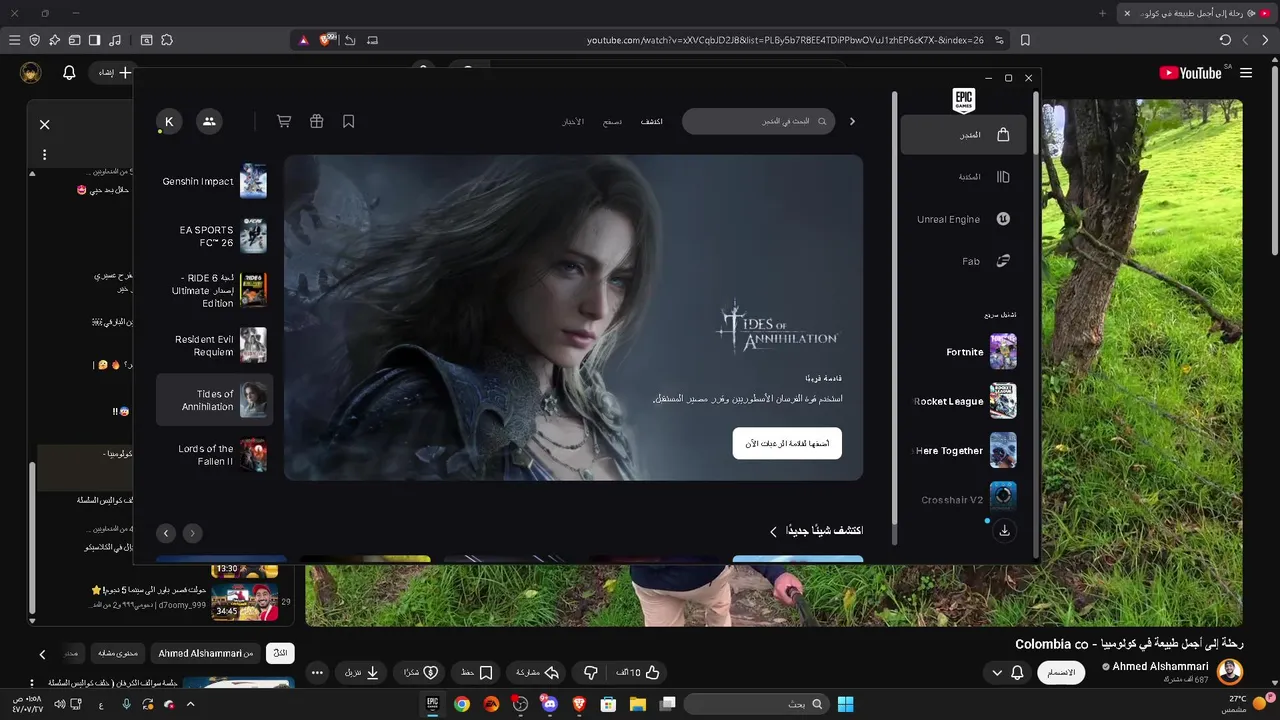
Task: Expand the subscription notification bell dropdown
Action: click(x=1006, y=672)
